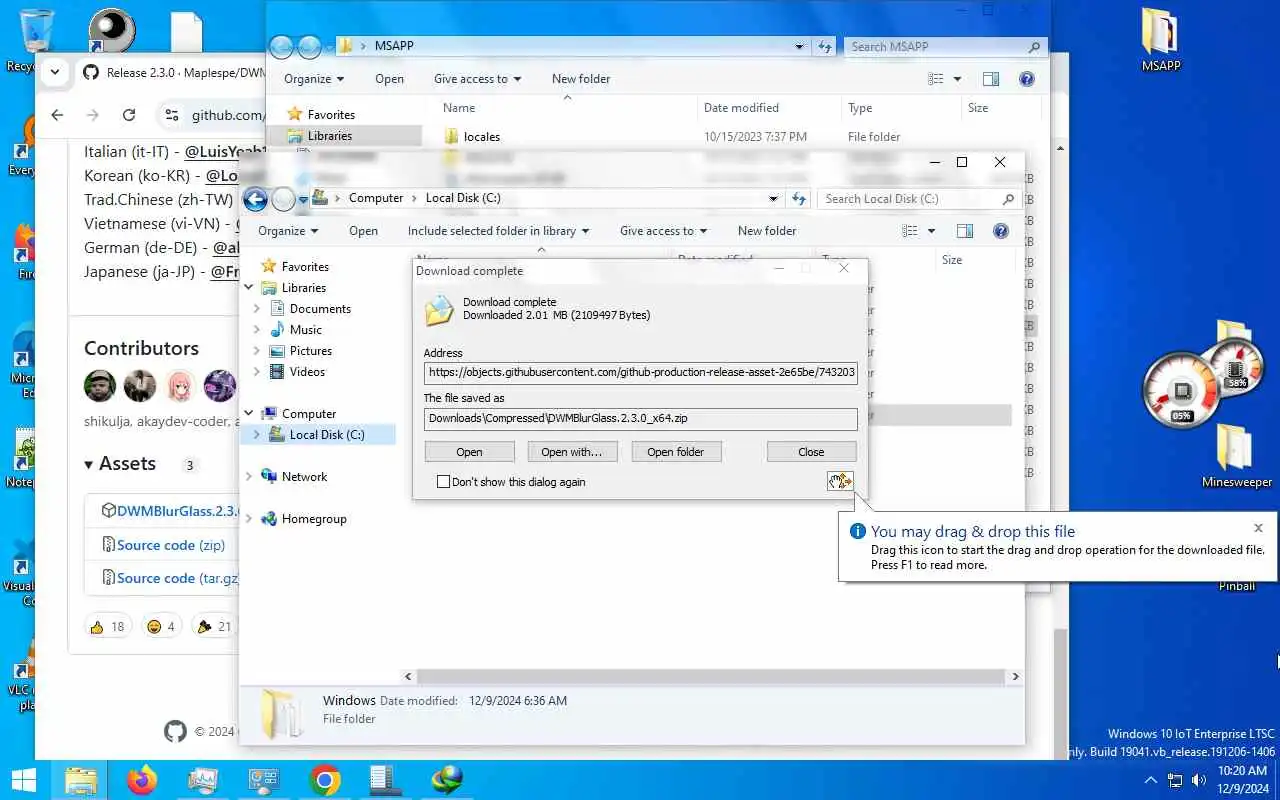Click help icon in Local Disk window
1280x800 pixels.
point(1000,231)
